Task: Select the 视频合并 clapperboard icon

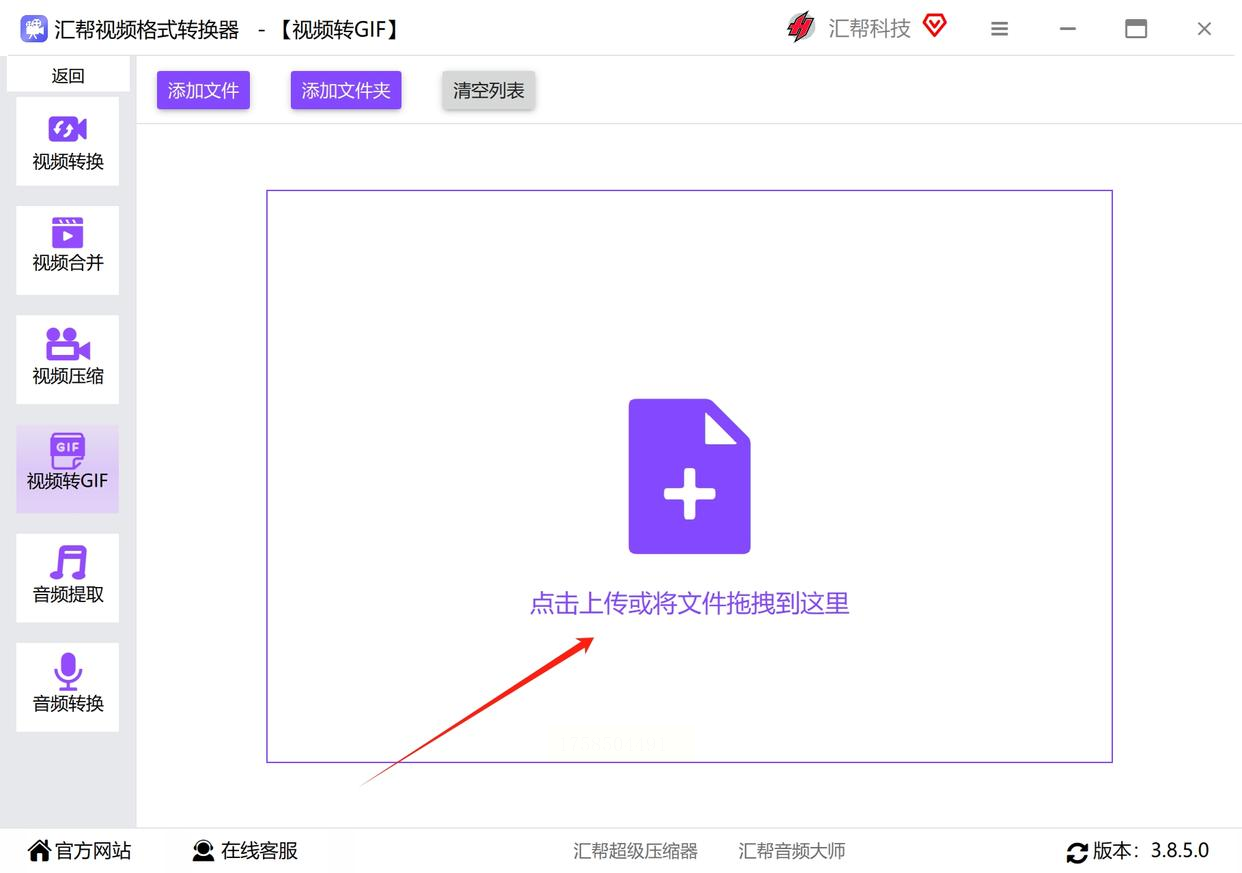Action: point(67,233)
